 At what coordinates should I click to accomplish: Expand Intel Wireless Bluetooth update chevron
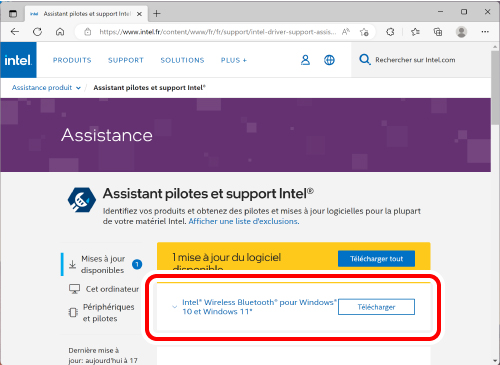[x=174, y=307]
